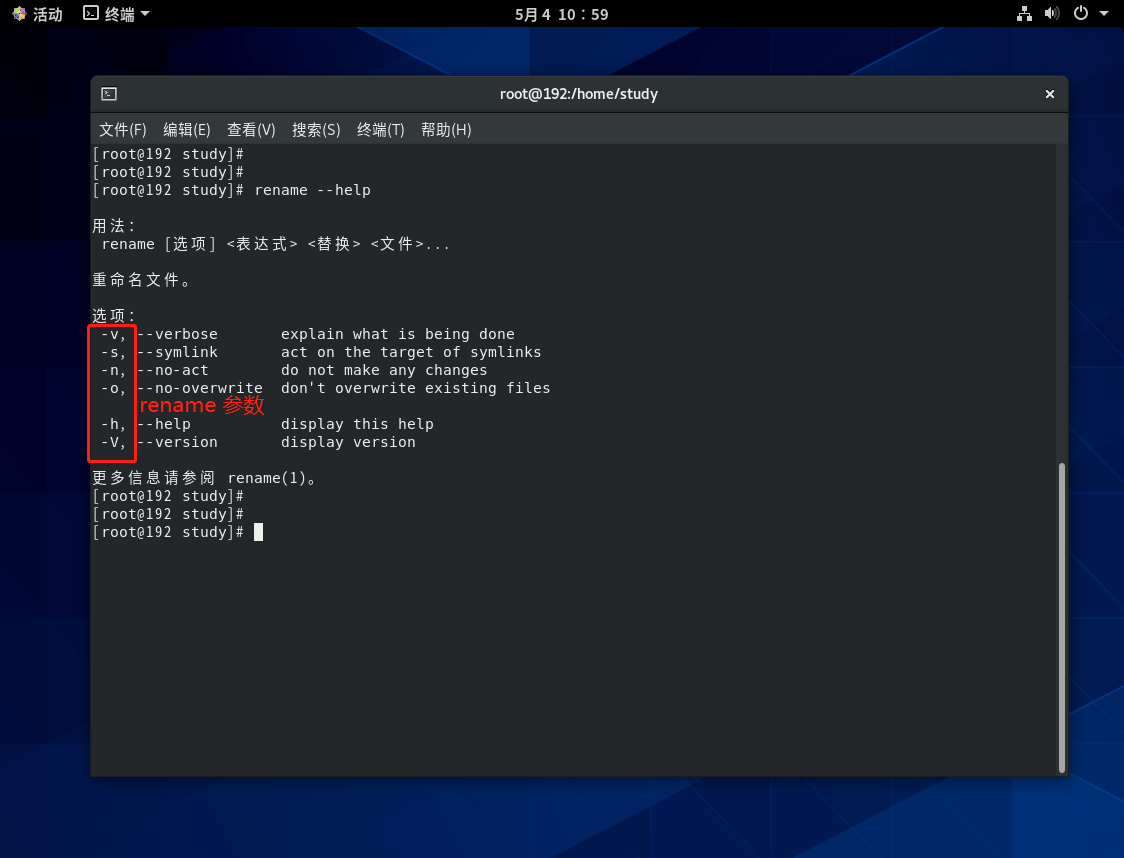1124x858 pixels.
Task: Close the root@192 terminal window
Action: tap(1049, 94)
